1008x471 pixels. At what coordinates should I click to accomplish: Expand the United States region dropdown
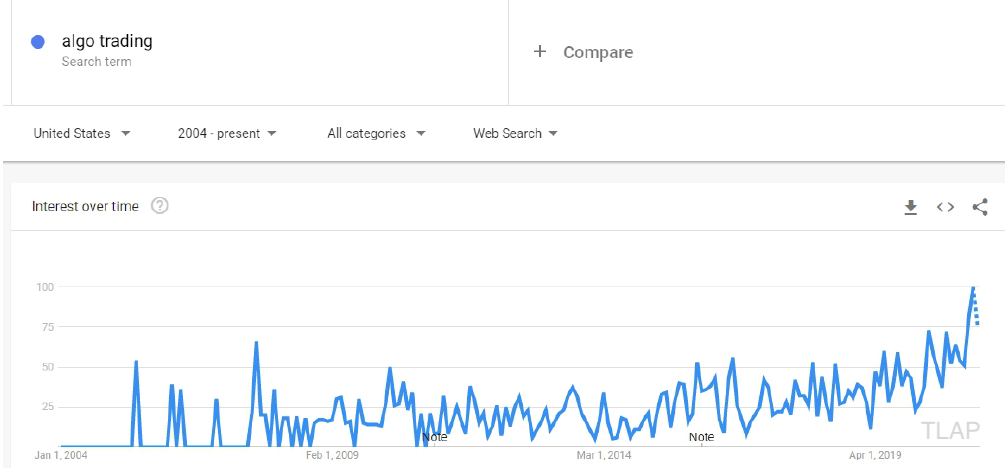82,134
